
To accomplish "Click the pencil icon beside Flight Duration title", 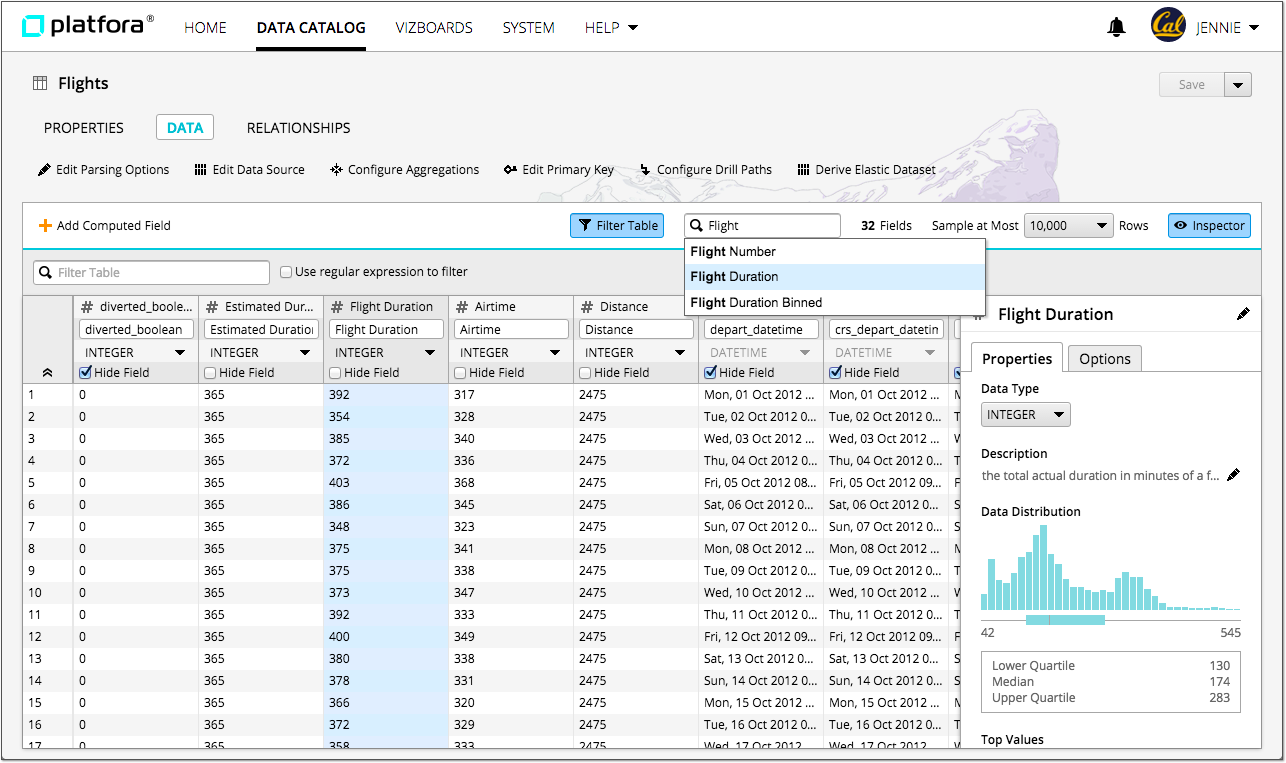I will coord(1243,314).
